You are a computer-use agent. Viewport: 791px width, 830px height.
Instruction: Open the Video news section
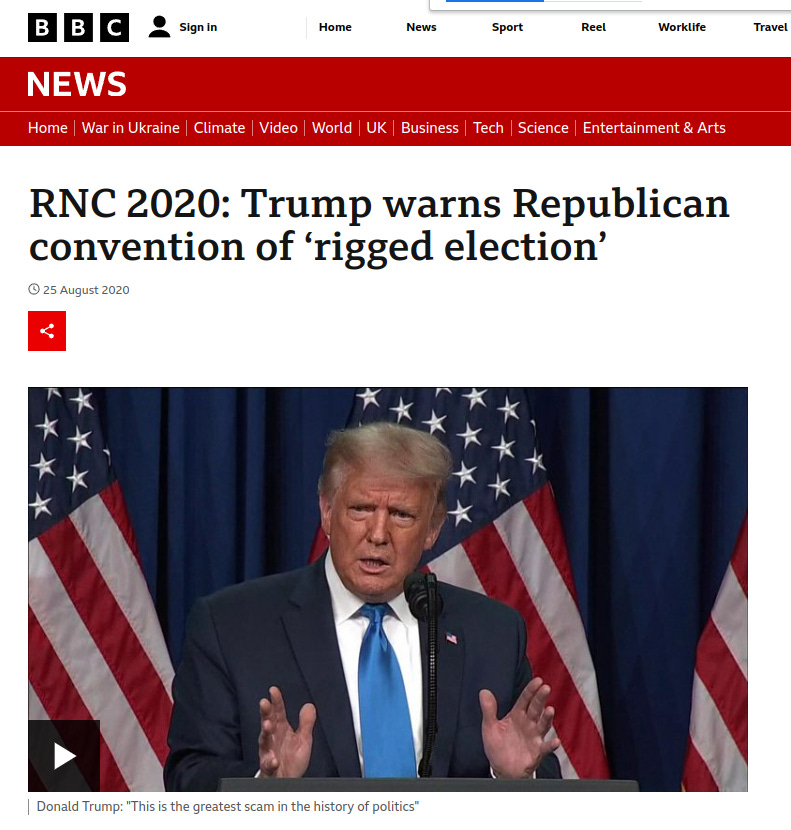pos(278,128)
